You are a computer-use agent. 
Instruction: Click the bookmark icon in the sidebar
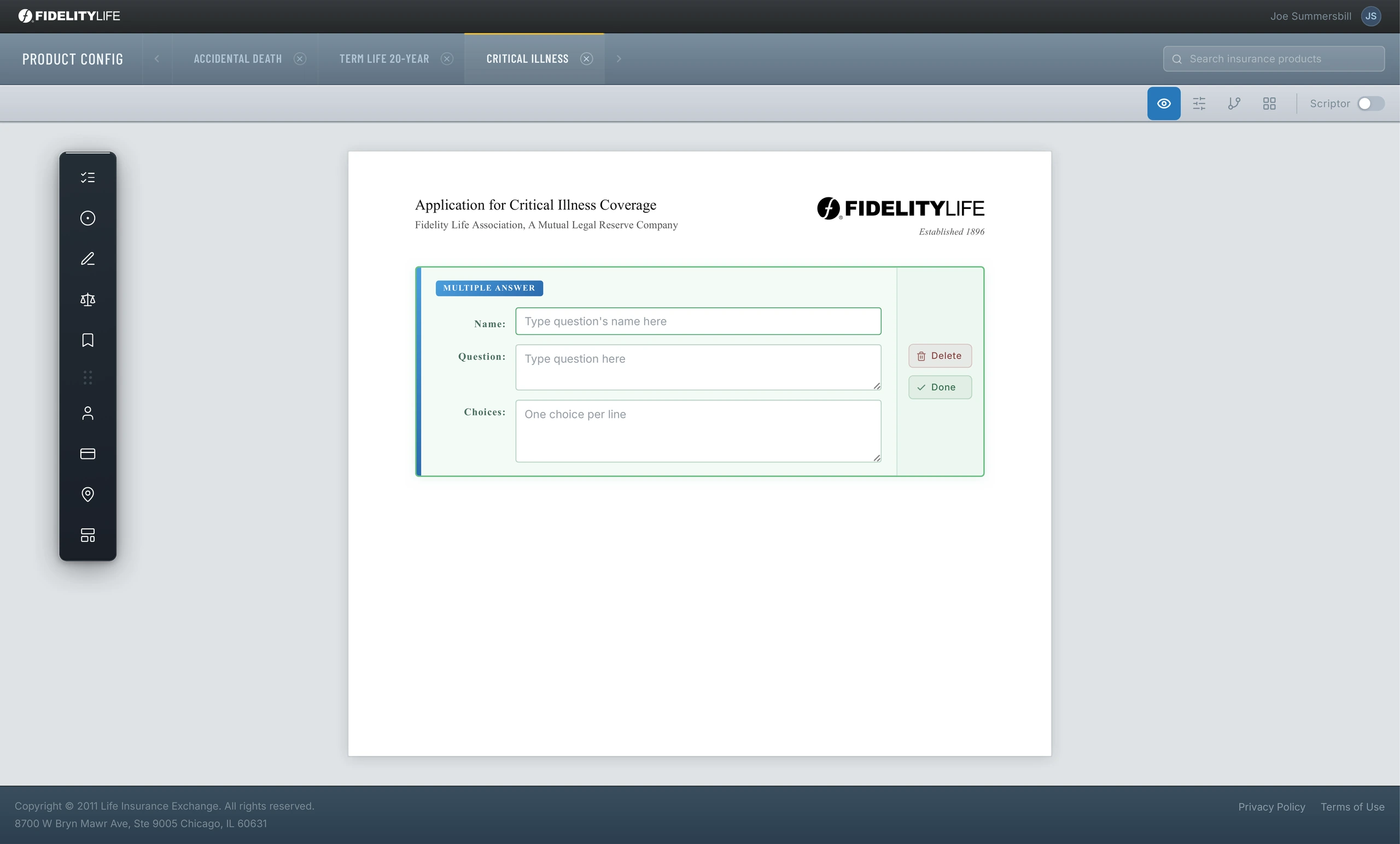click(x=87, y=340)
